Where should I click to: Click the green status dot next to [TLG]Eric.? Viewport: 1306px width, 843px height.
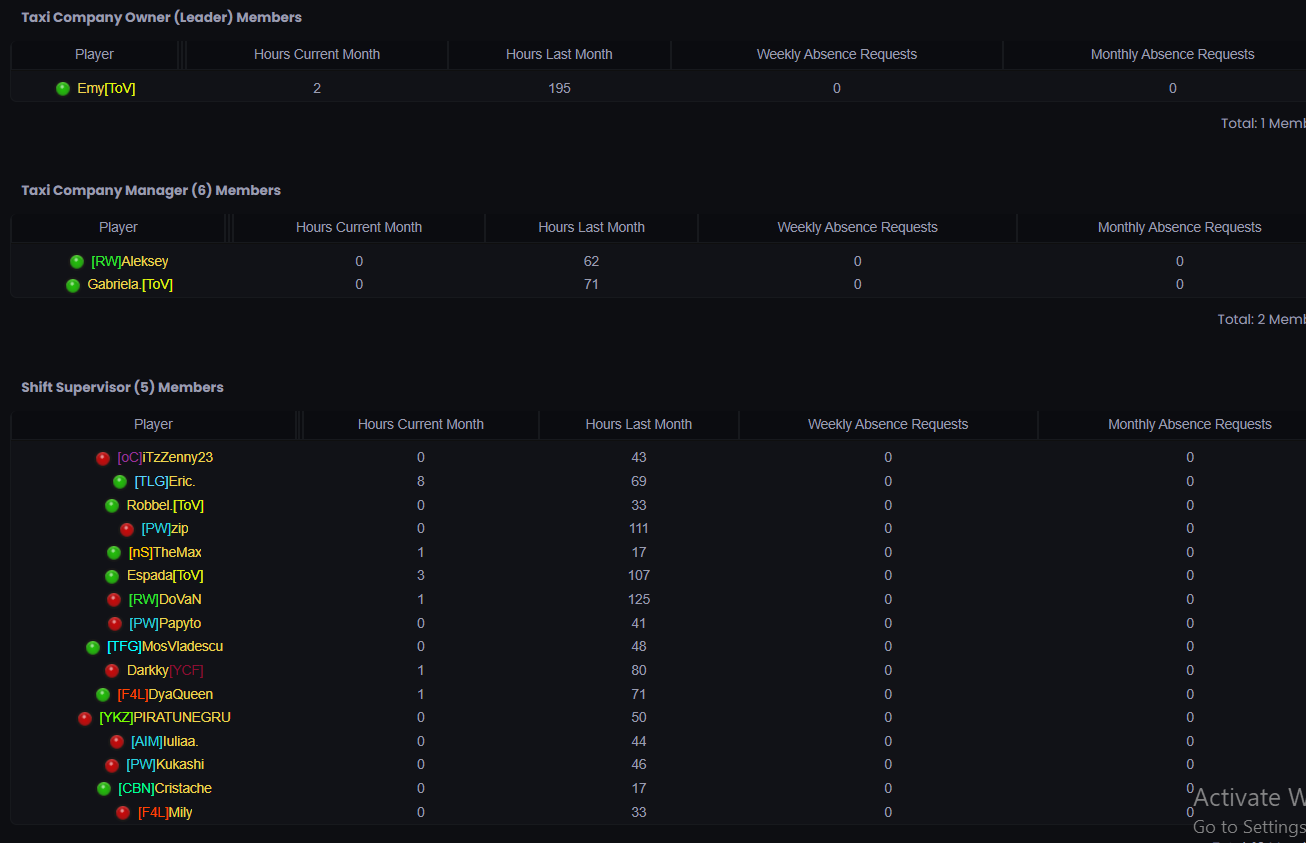(120, 482)
